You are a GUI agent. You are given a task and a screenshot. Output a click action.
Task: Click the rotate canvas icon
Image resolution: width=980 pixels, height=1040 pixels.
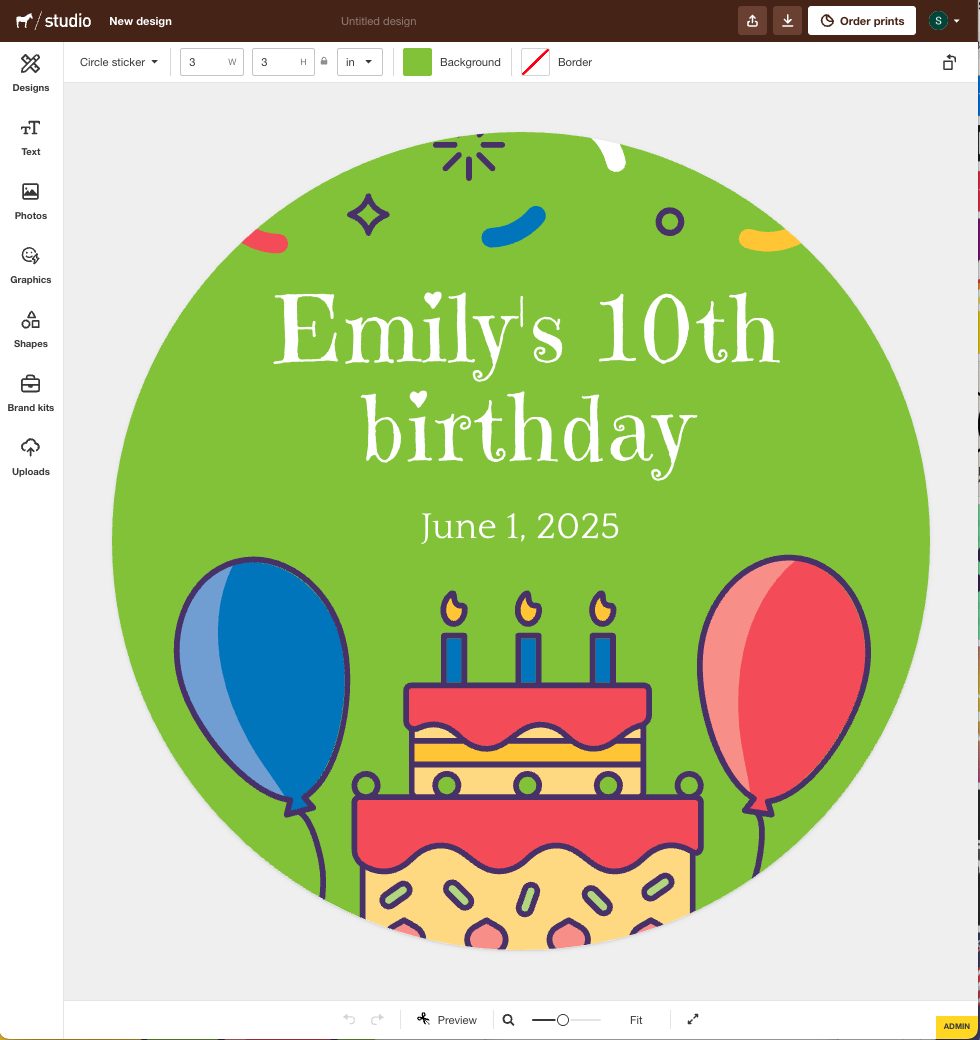coord(948,62)
